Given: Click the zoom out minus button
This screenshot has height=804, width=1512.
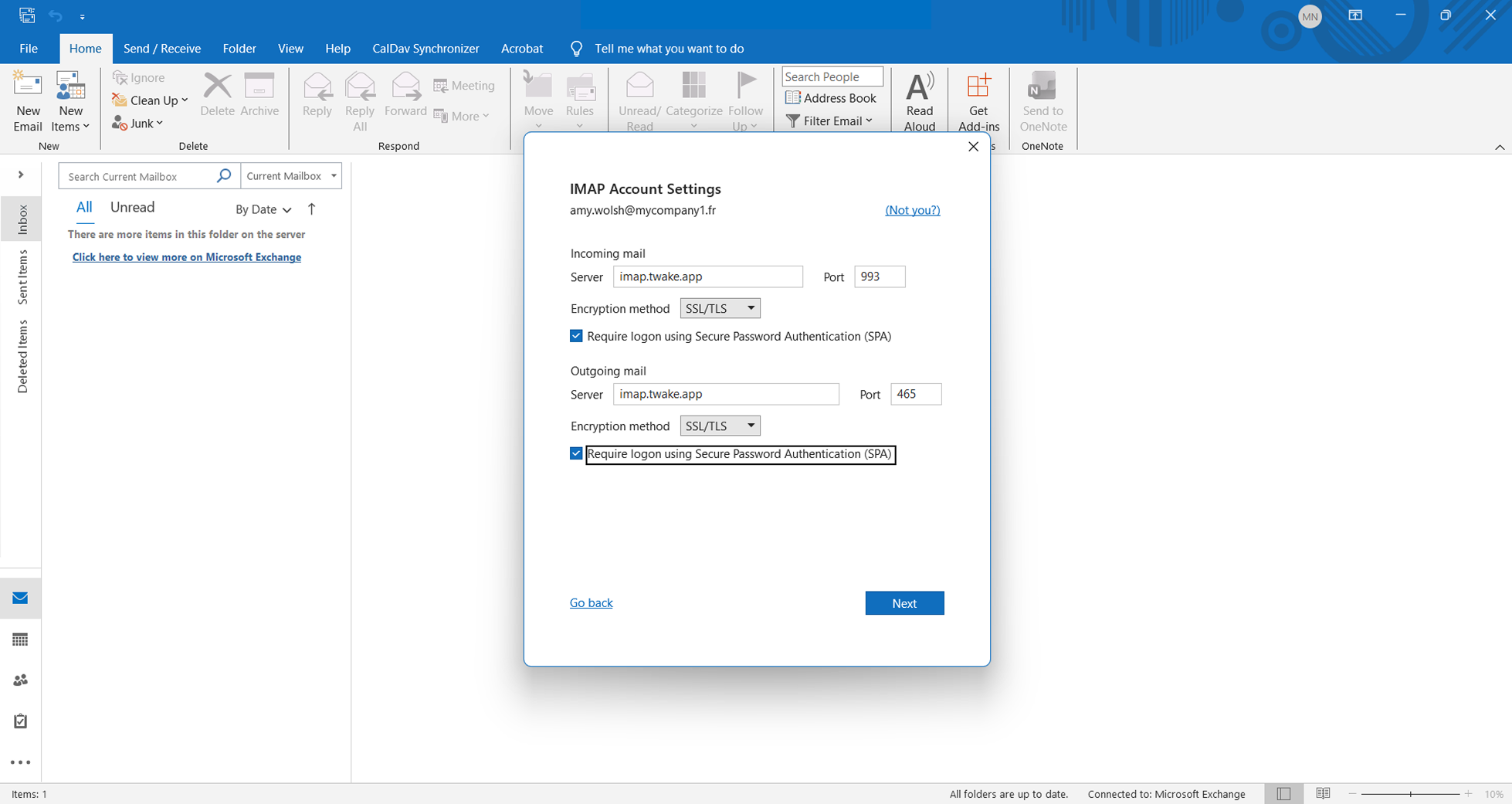Looking at the screenshot, I should tap(1352, 794).
